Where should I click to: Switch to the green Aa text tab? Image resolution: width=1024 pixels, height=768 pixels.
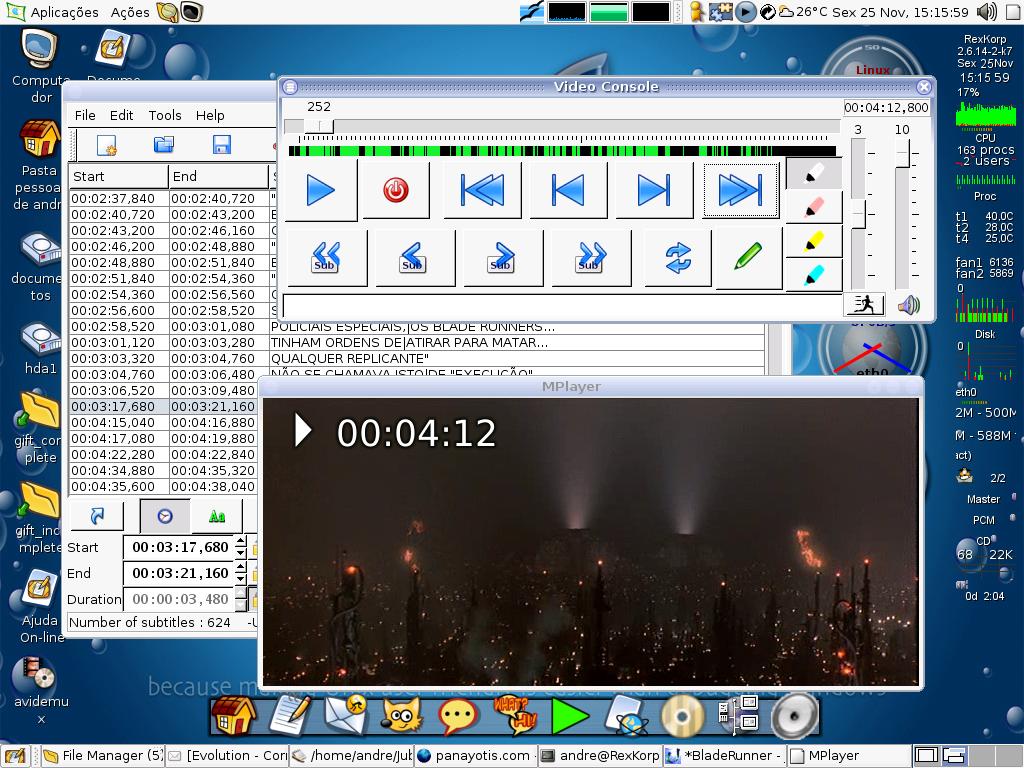point(217,517)
